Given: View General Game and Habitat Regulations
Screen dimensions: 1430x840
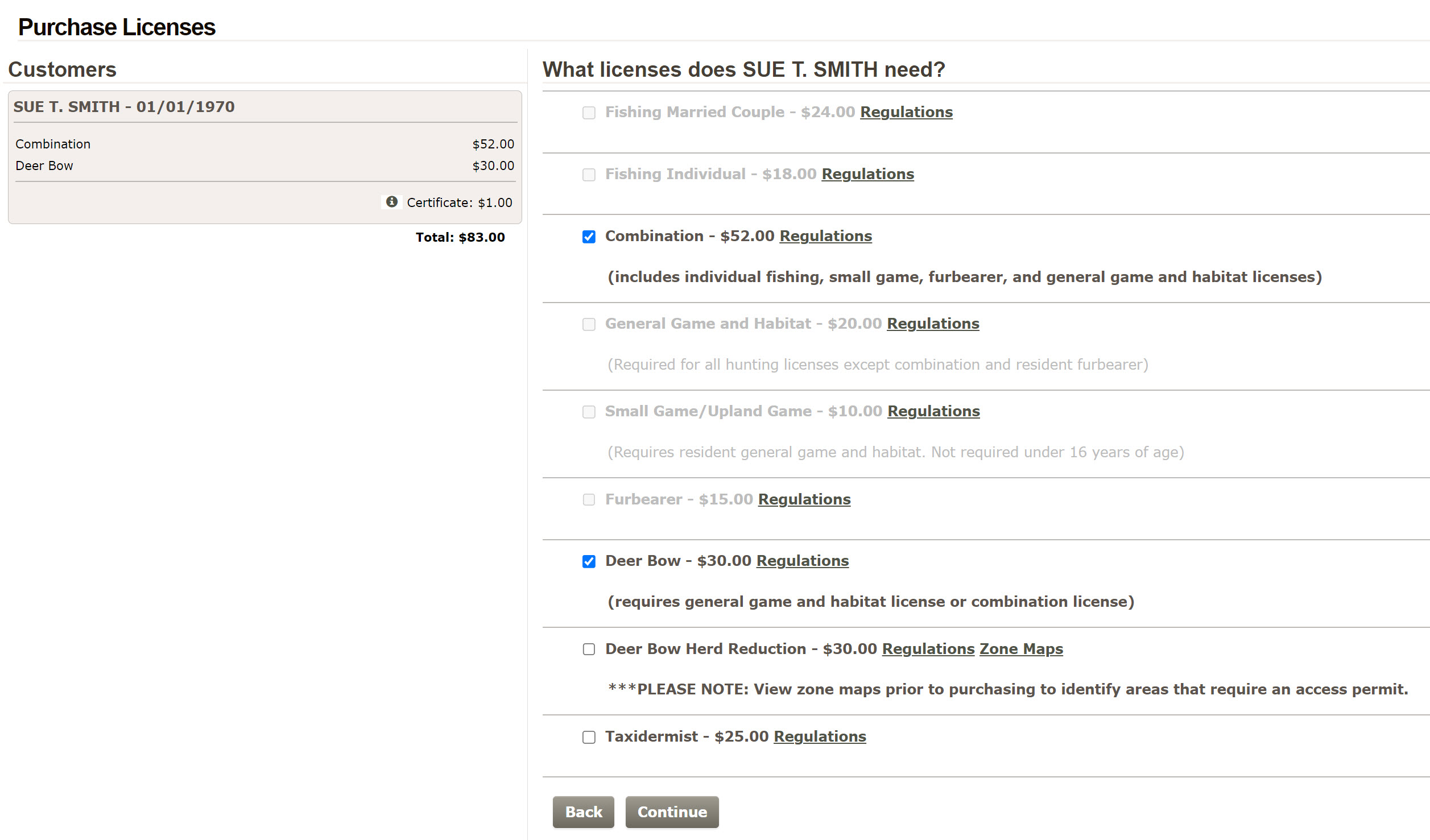Looking at the screenshot, I should (x=933, y=324).
